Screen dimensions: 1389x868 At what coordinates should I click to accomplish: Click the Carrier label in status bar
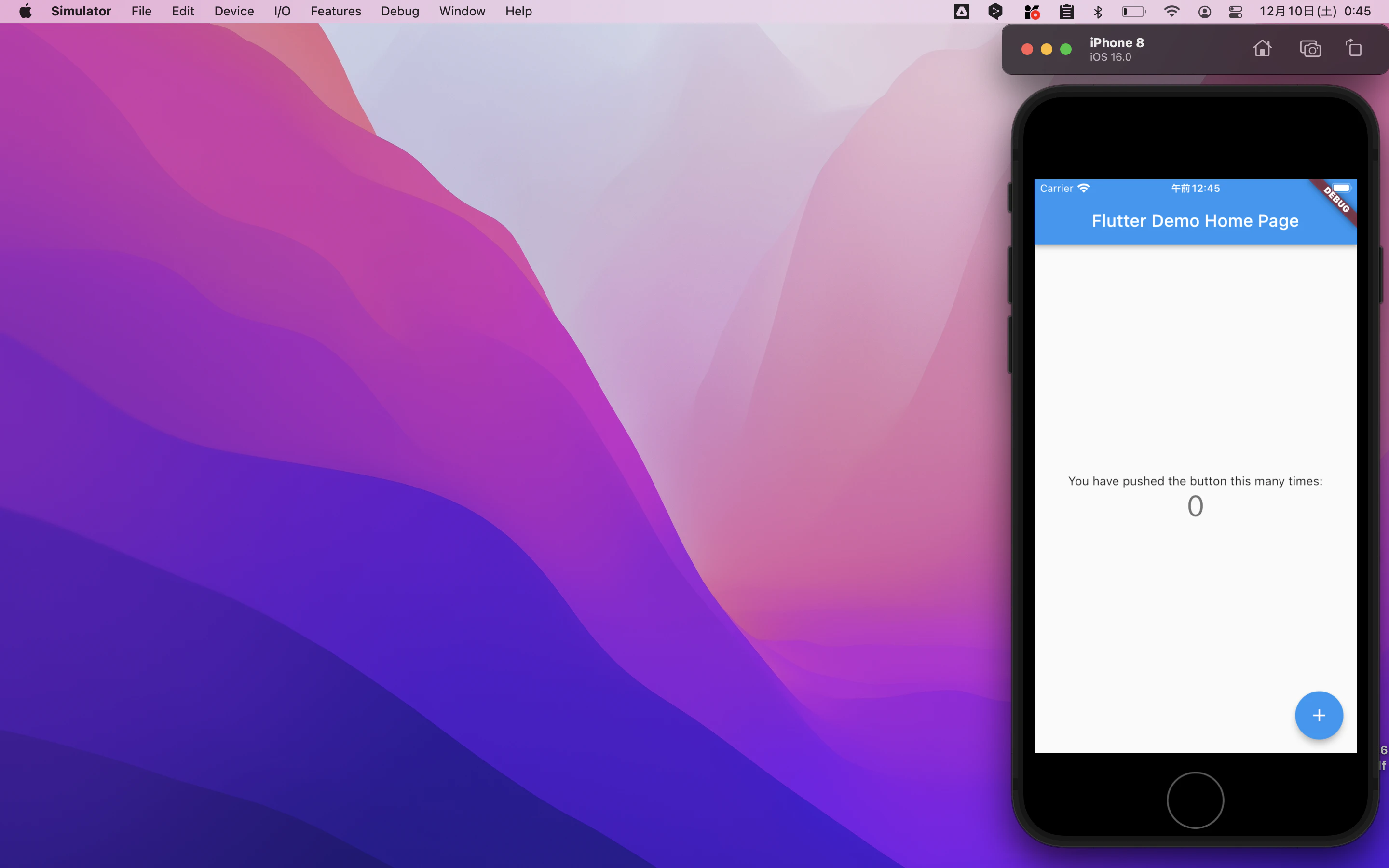click(1056, 188)
